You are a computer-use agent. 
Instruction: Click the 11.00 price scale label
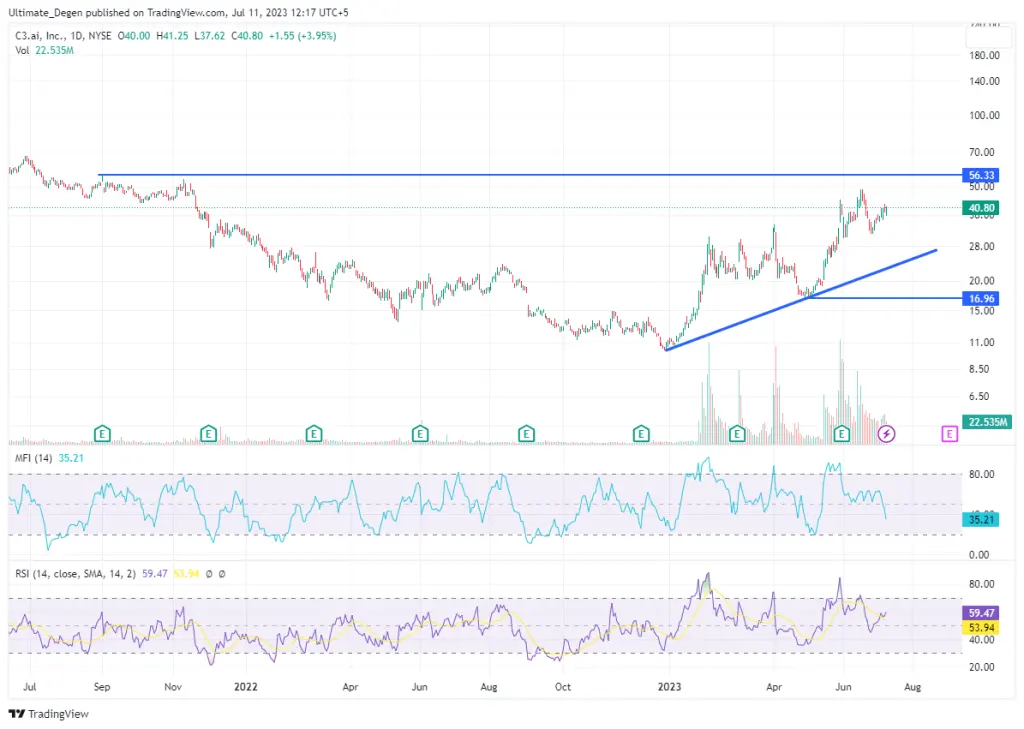point(982,342)
